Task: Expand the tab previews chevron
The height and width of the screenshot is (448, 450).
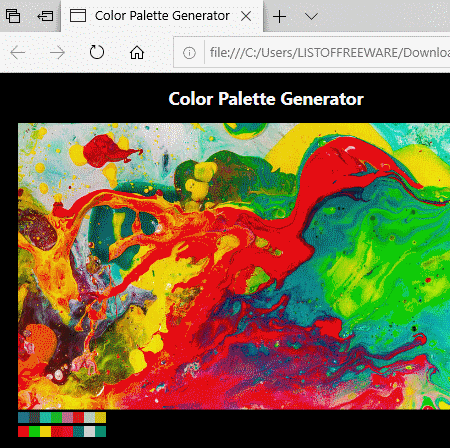Action: [x=311, y=16]
